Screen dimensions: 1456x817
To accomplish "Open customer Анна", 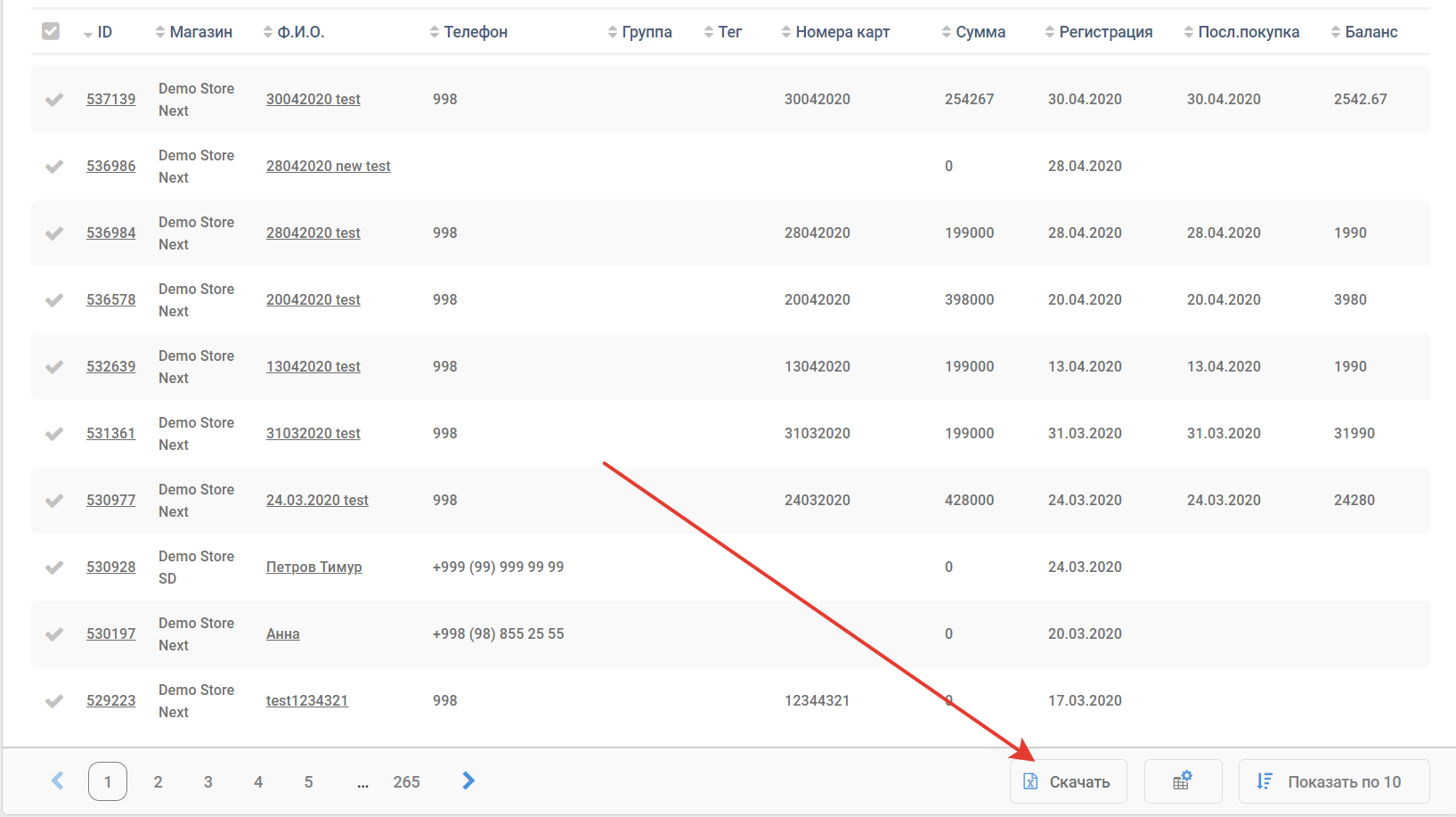I will pyautogui.click(x=283, y=633).
